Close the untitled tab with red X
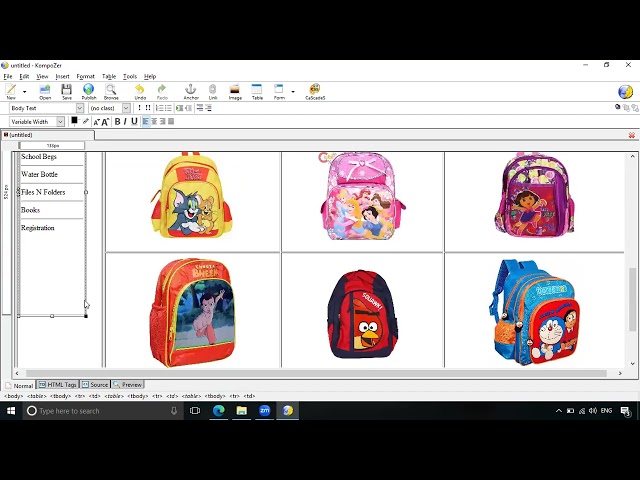Screen dimensions: 640x480 [632, 135]
